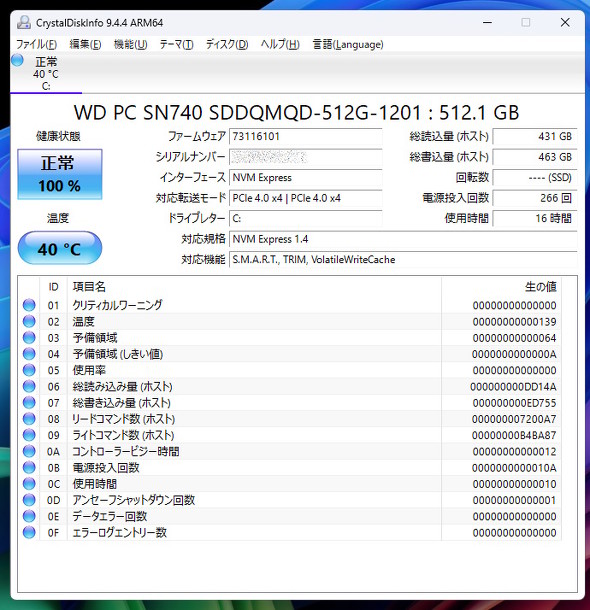Click the S.M.A.R.T., TRIM features field
Screen dimensions: 590x610
403,259
